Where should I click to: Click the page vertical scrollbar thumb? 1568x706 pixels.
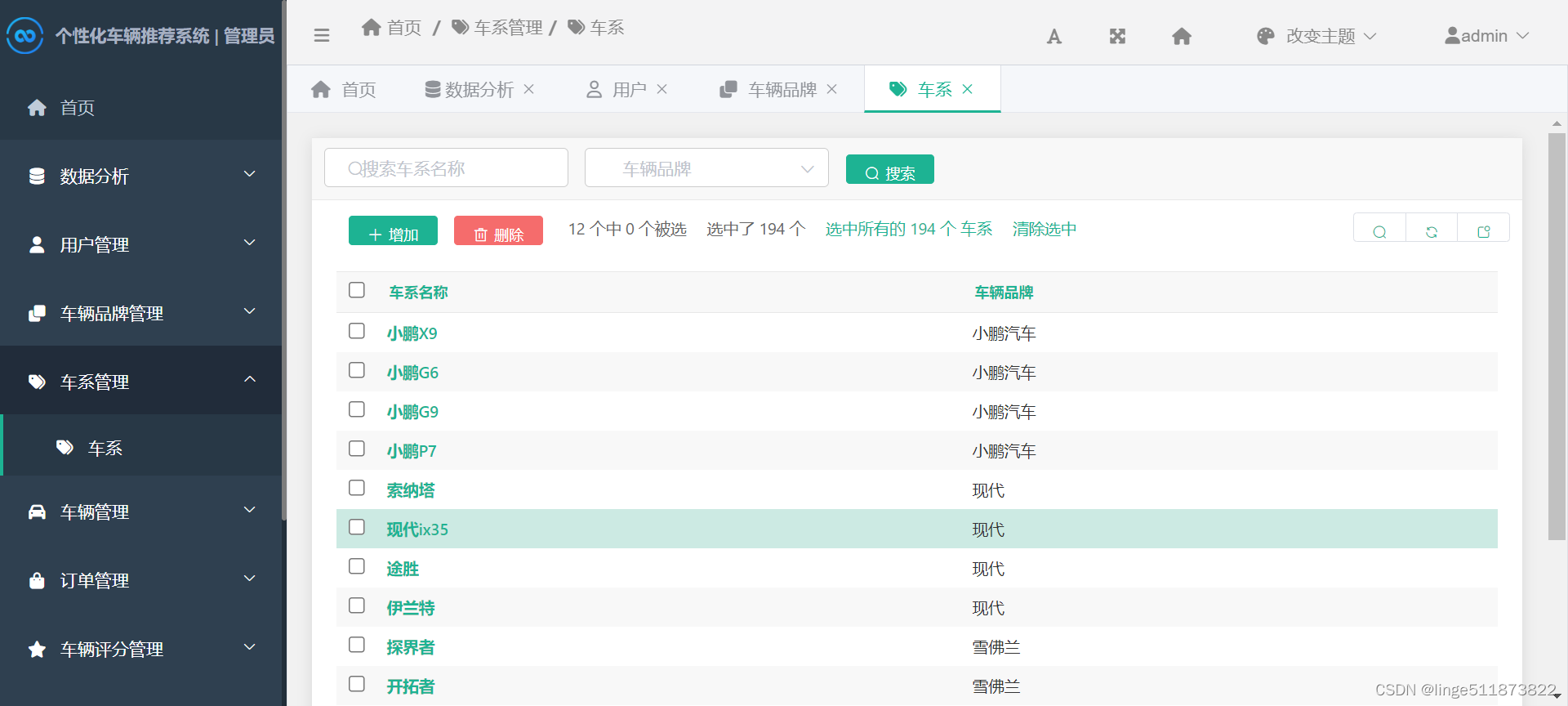(1557, 337)
